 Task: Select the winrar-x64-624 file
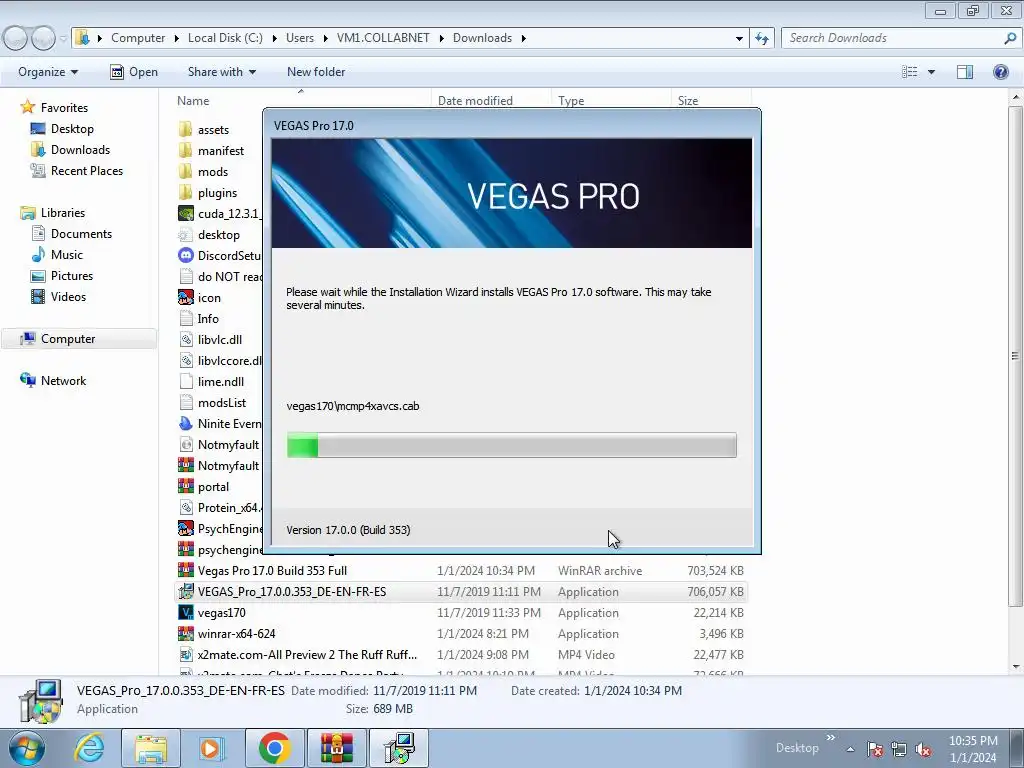click(x=236, y=633)
